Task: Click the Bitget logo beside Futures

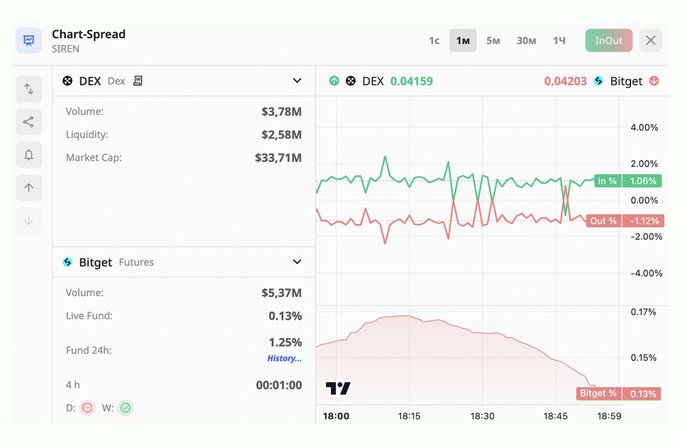Action: click(67, 262)
